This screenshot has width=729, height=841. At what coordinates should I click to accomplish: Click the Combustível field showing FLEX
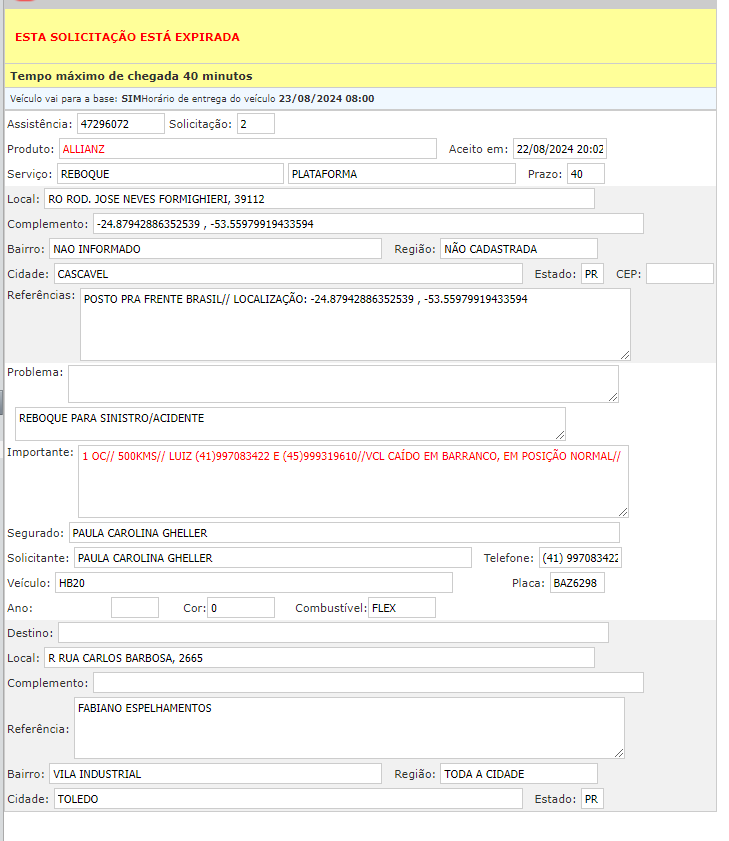tap(401, 608)
